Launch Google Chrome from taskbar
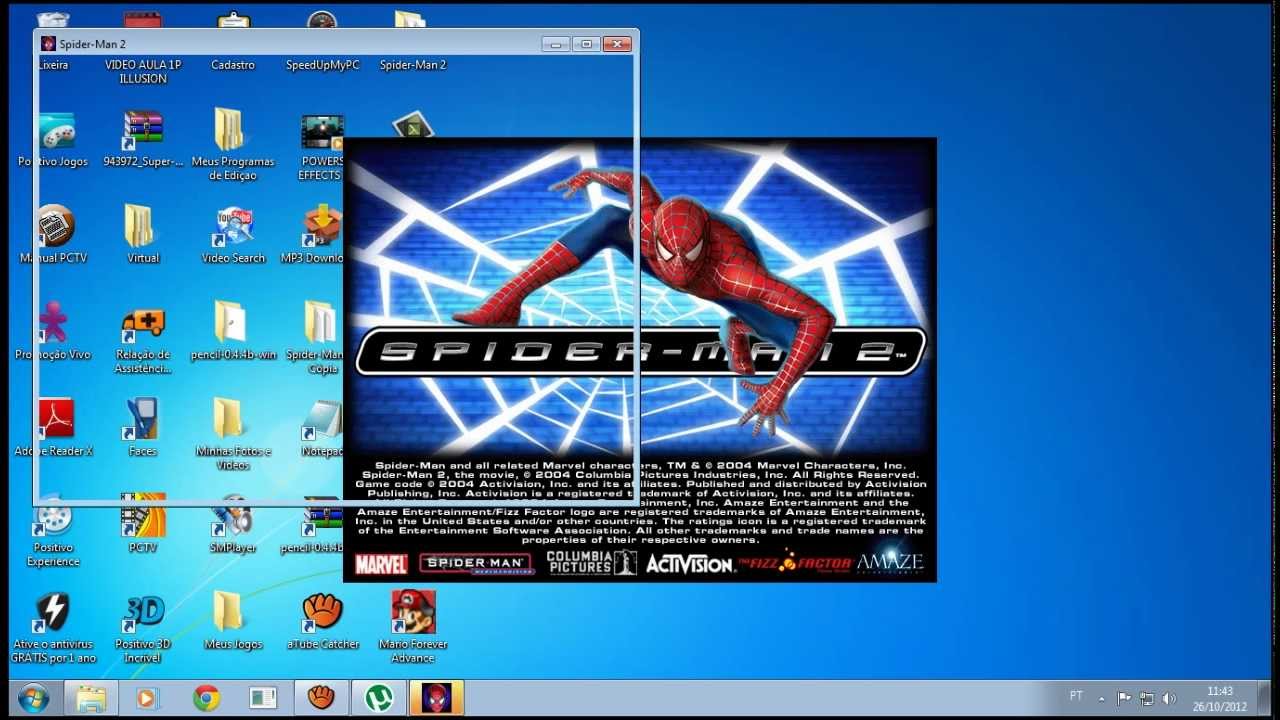 (x=206, y=697)
